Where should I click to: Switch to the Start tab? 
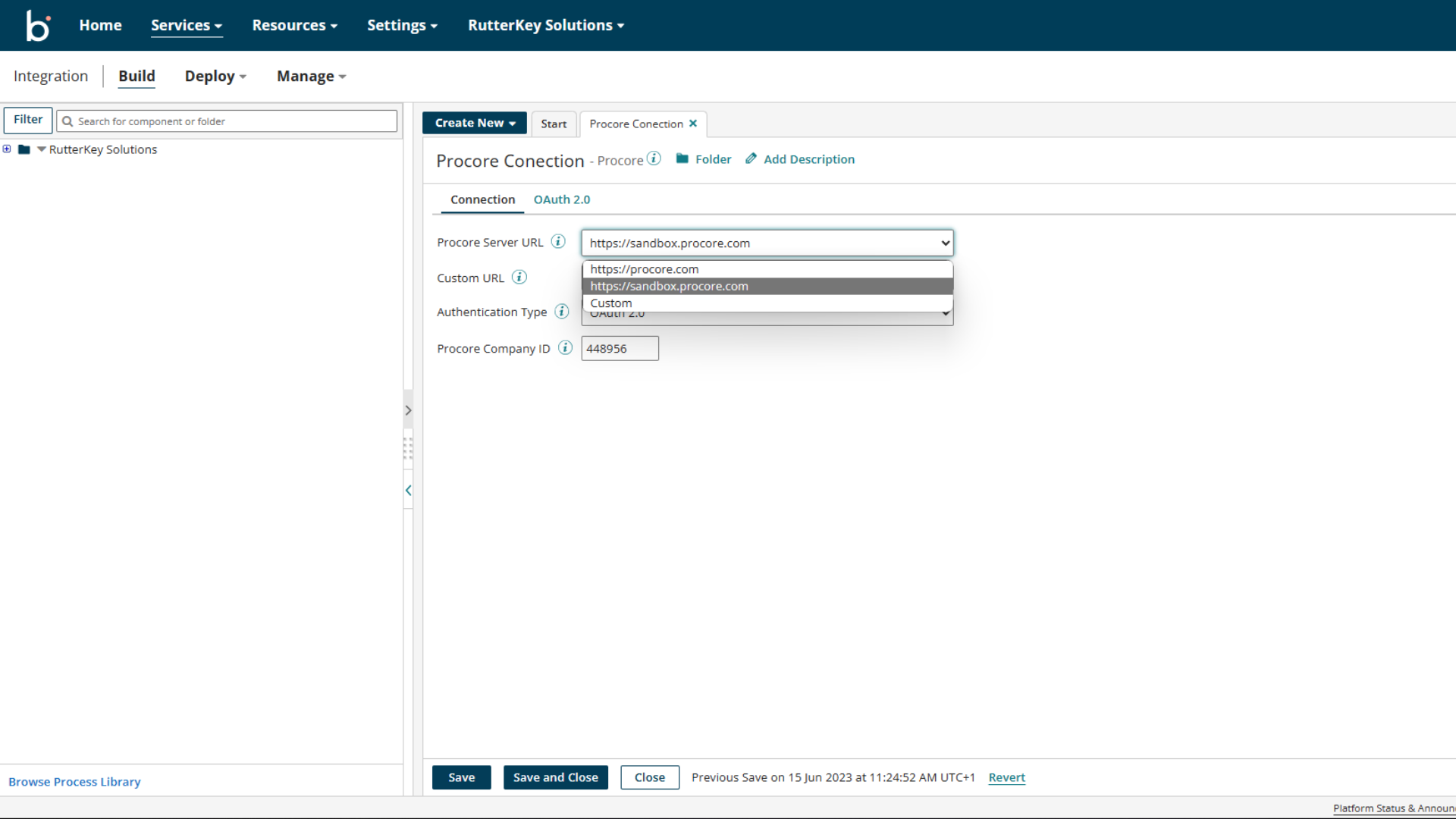(x=554, y=124)
